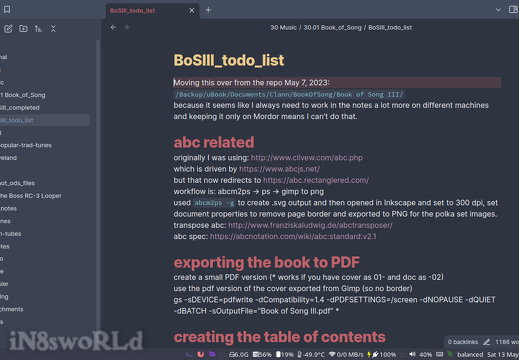Click the -49.9°C temperature indicator
The image size is (519, 360).
pos(311,355)
